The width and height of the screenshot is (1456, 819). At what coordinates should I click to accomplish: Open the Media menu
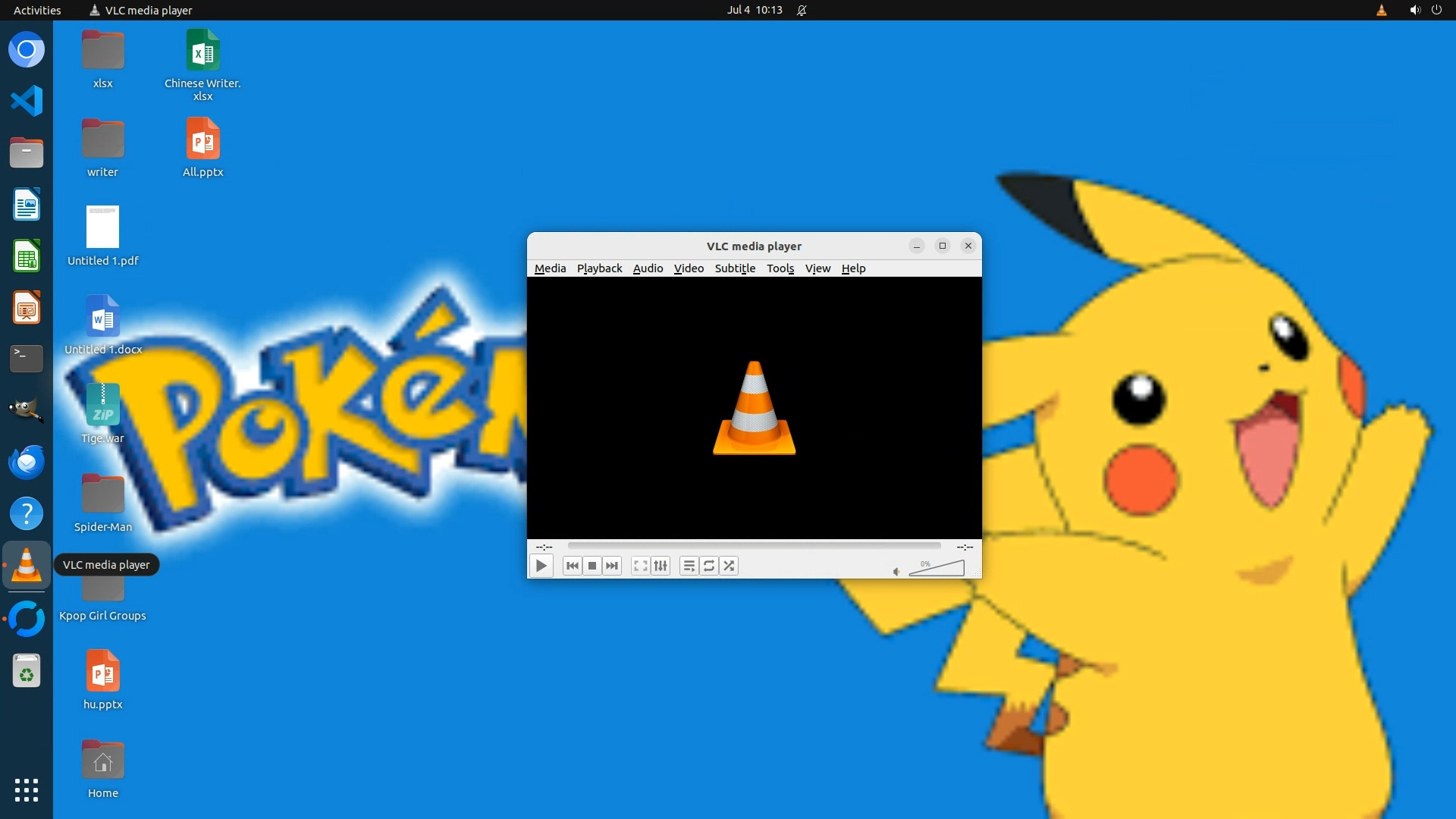(x=550, y=268)
